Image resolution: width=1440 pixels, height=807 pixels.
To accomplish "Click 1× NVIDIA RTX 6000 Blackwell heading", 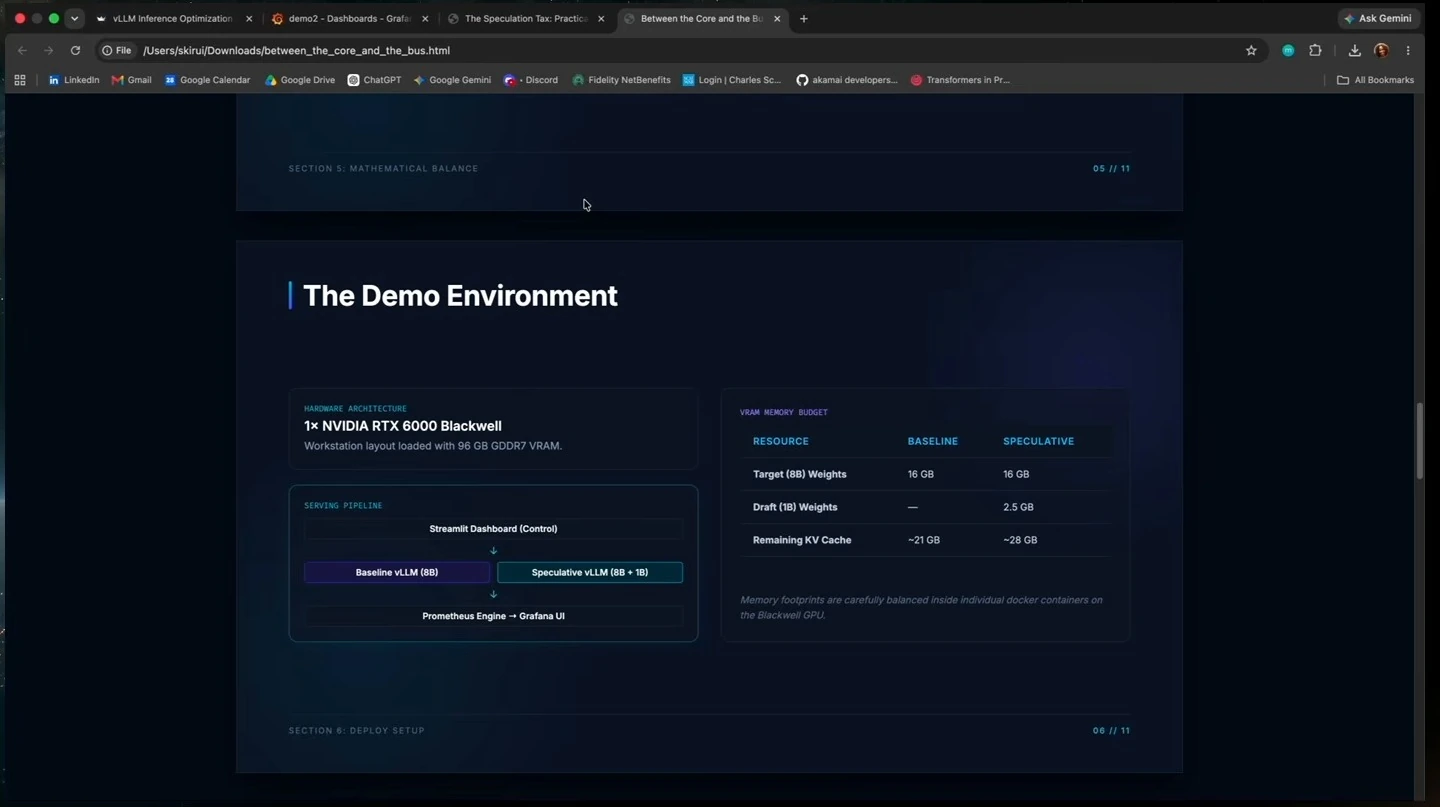I will [403, 426].
